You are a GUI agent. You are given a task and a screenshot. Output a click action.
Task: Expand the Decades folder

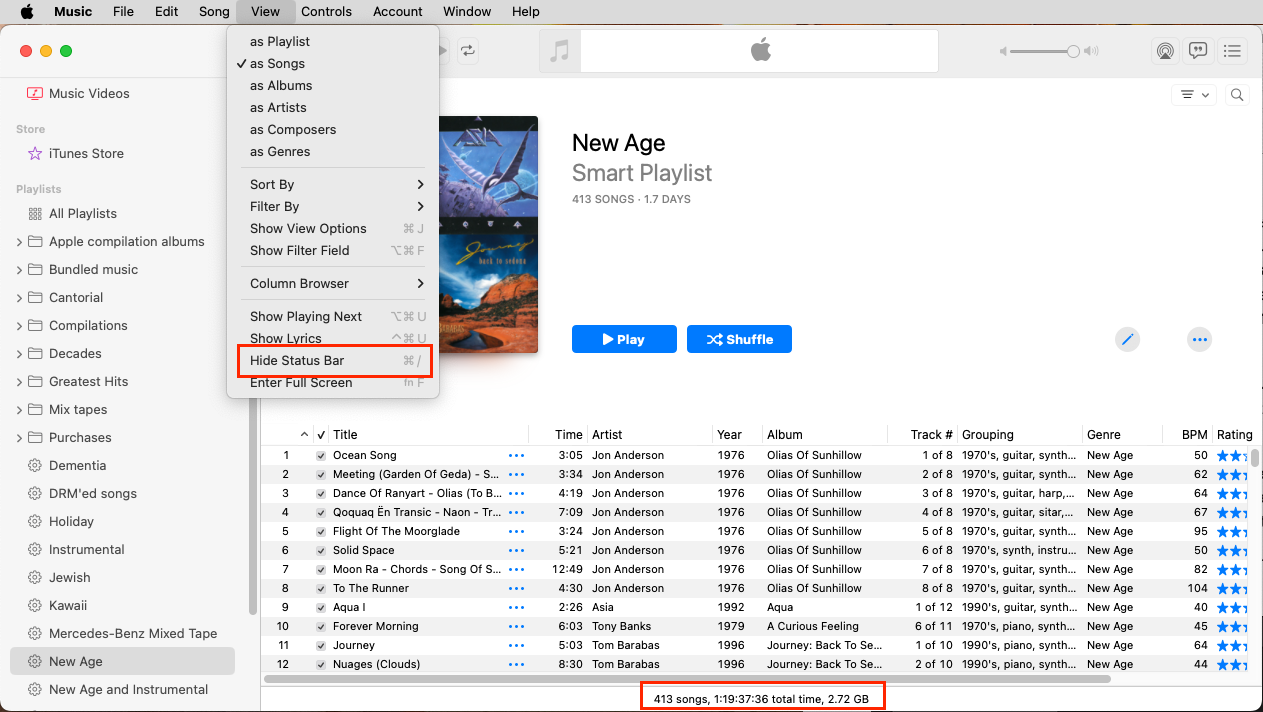click(19, 353)
